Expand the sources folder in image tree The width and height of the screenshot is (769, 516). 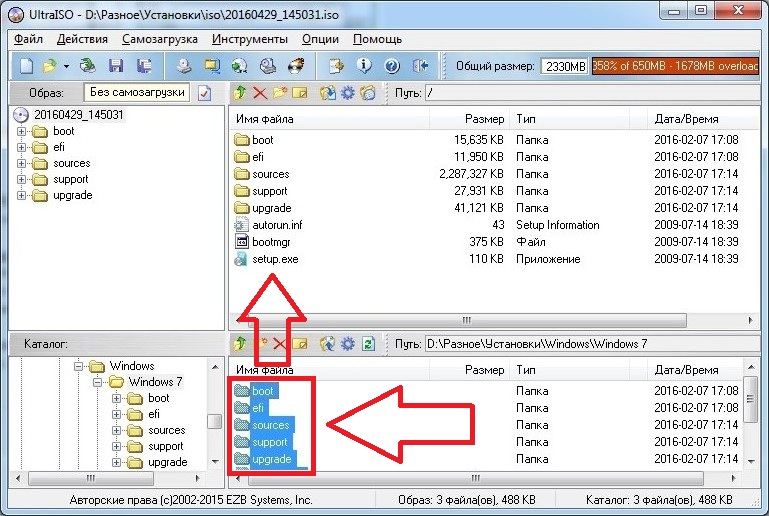pyautogui.click(x=23, y=164)
